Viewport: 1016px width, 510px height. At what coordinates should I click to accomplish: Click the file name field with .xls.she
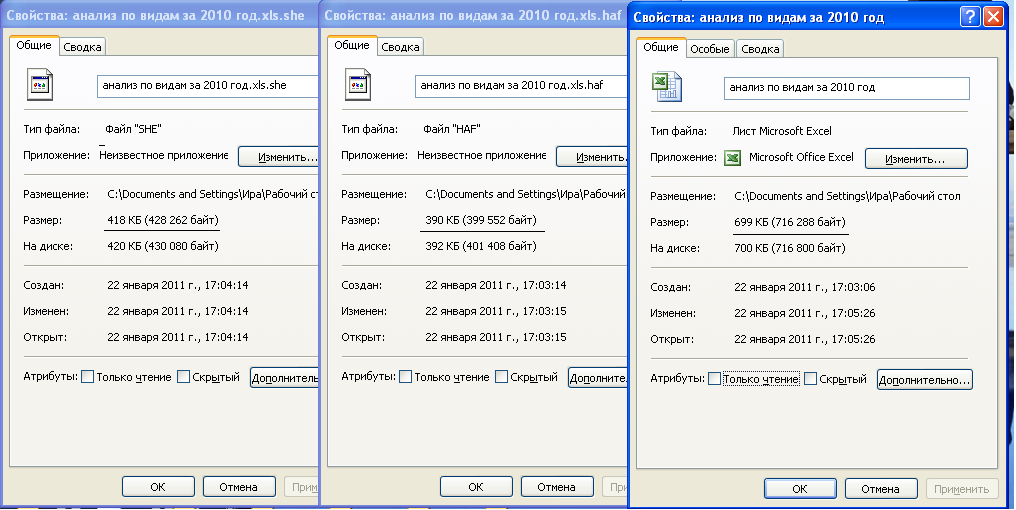207,86
